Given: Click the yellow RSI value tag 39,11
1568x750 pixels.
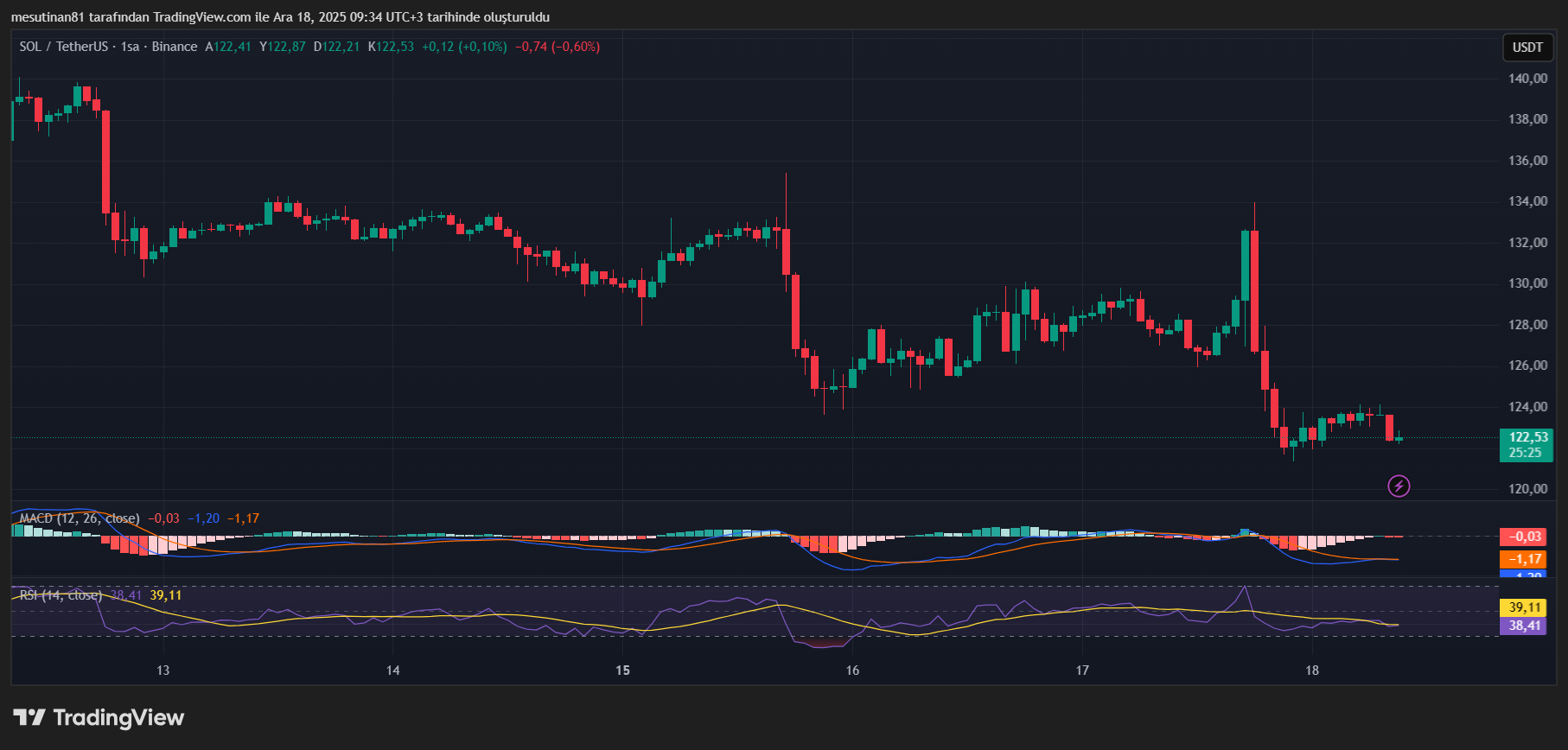Looking at the screenshot, I should pyautogui.click(x=1526, y=607).
